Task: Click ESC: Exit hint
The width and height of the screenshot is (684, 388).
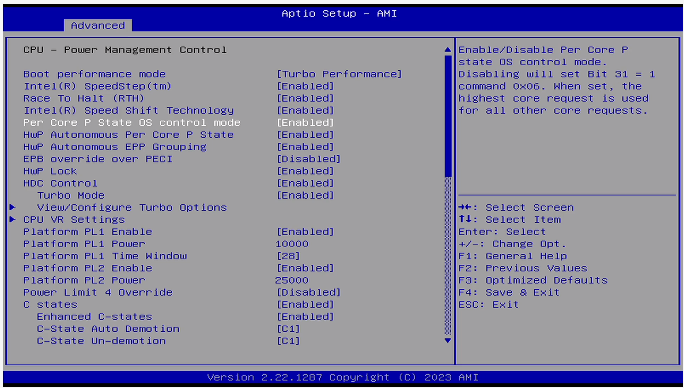Action: 489,304
